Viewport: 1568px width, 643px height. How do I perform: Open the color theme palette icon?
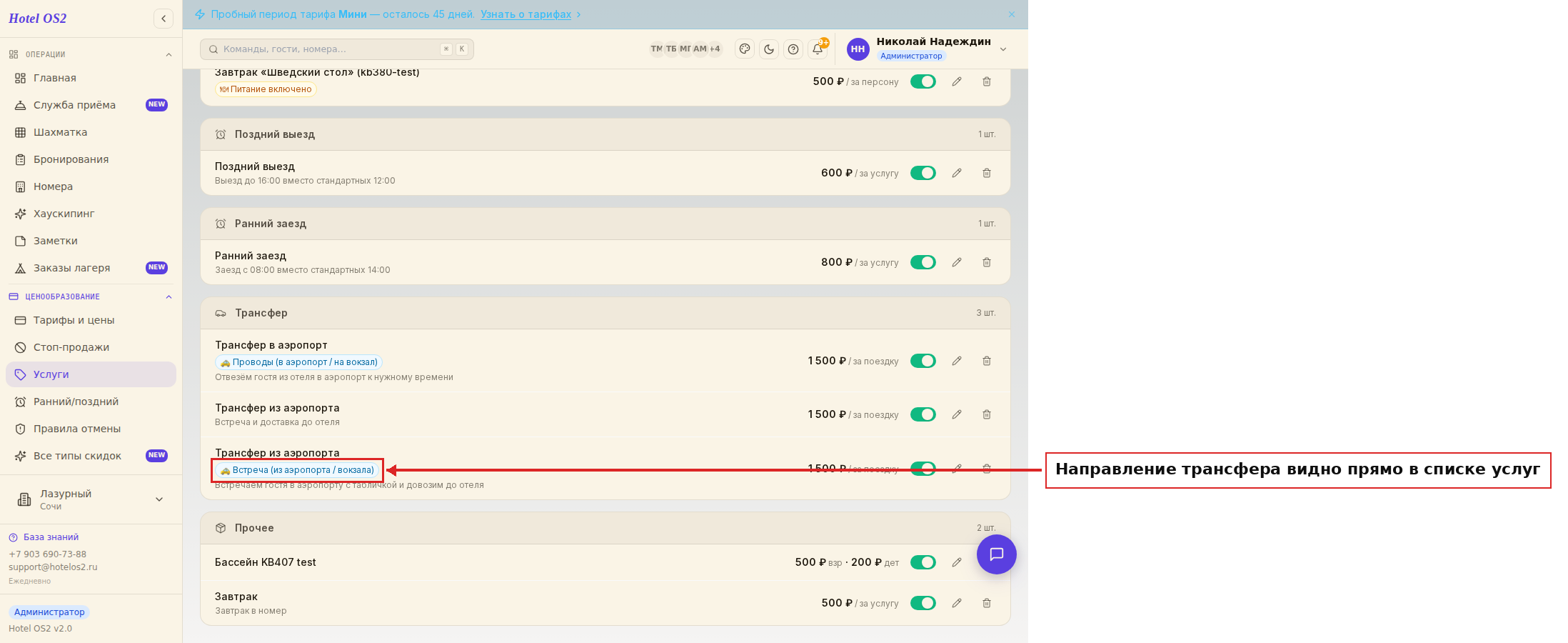point(745,49)
